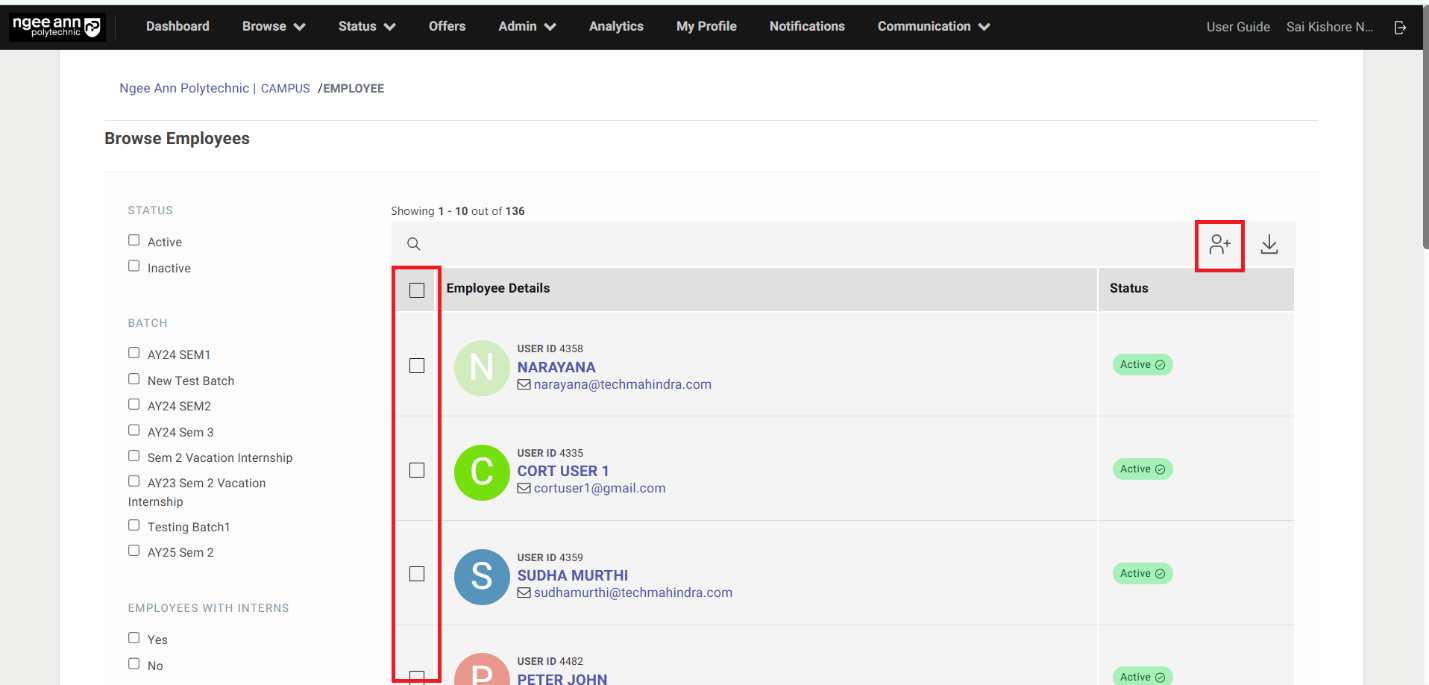This screenshot has width=1429, height=685.
Task: Check the select-all checkbox in table header
Action: tap(417, 290)
